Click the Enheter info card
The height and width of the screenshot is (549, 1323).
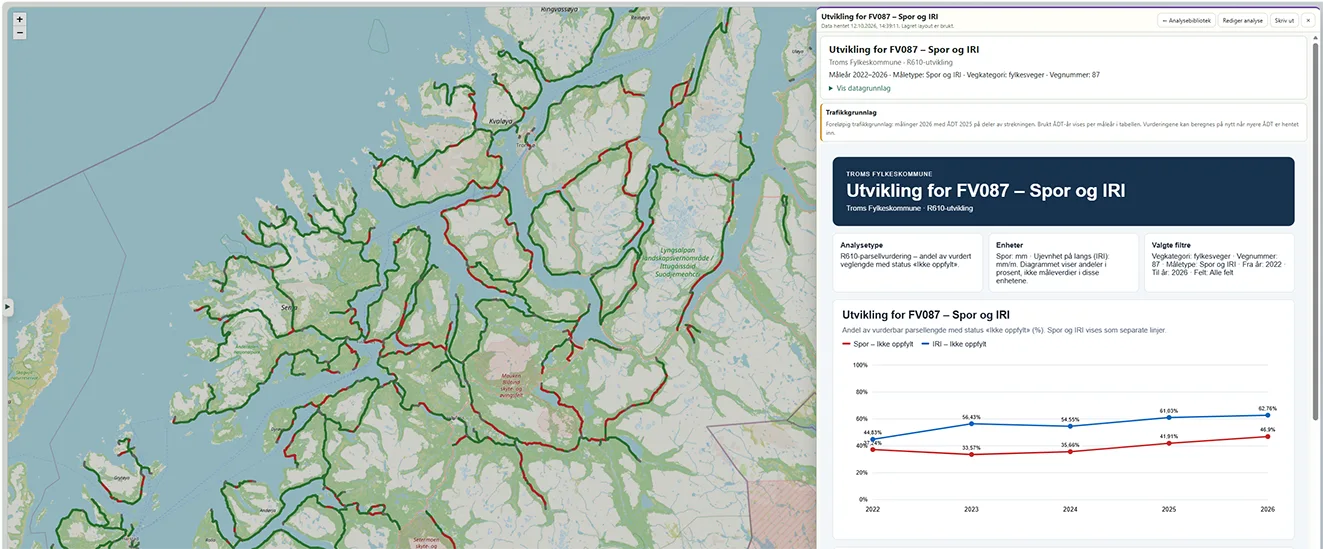pos(1063,263)
